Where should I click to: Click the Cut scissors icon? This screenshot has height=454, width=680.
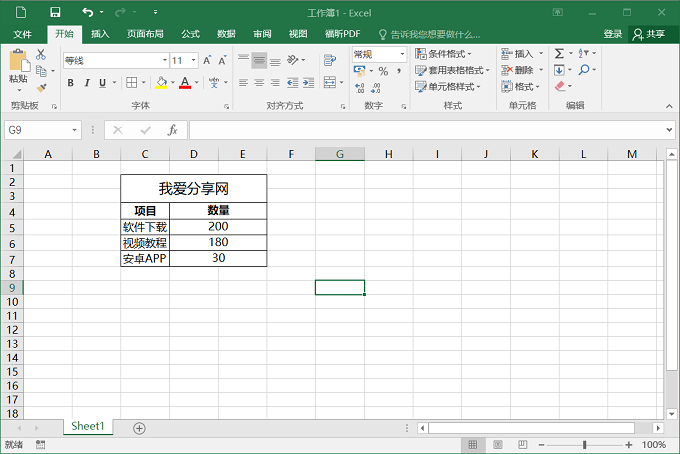click(x=41, y=55)
